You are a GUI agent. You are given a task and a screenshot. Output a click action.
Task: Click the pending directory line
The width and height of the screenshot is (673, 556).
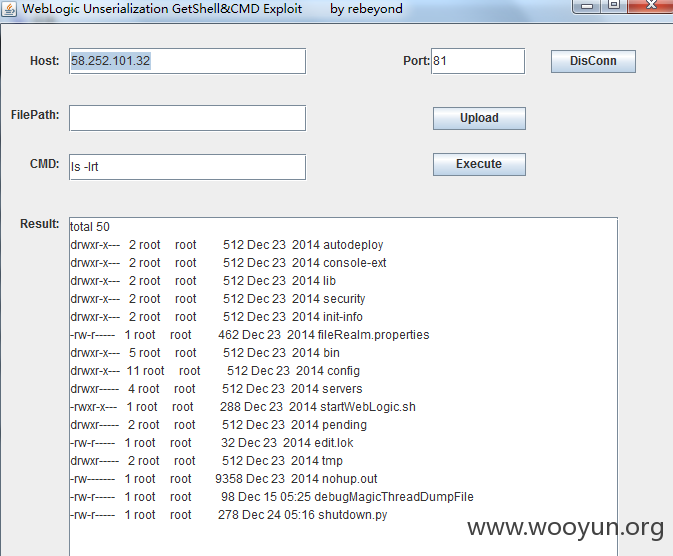pos(218,425)
